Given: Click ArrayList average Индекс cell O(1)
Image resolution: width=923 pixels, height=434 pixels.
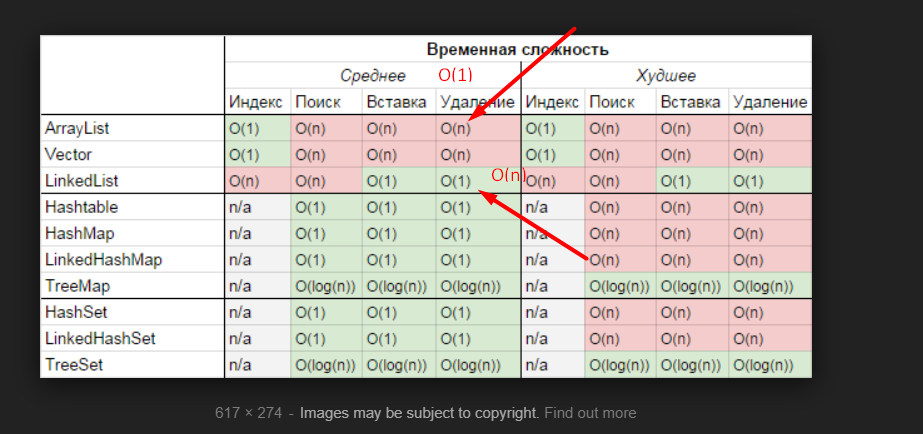Looking at the screenshot, I should (x=258, y=128).
